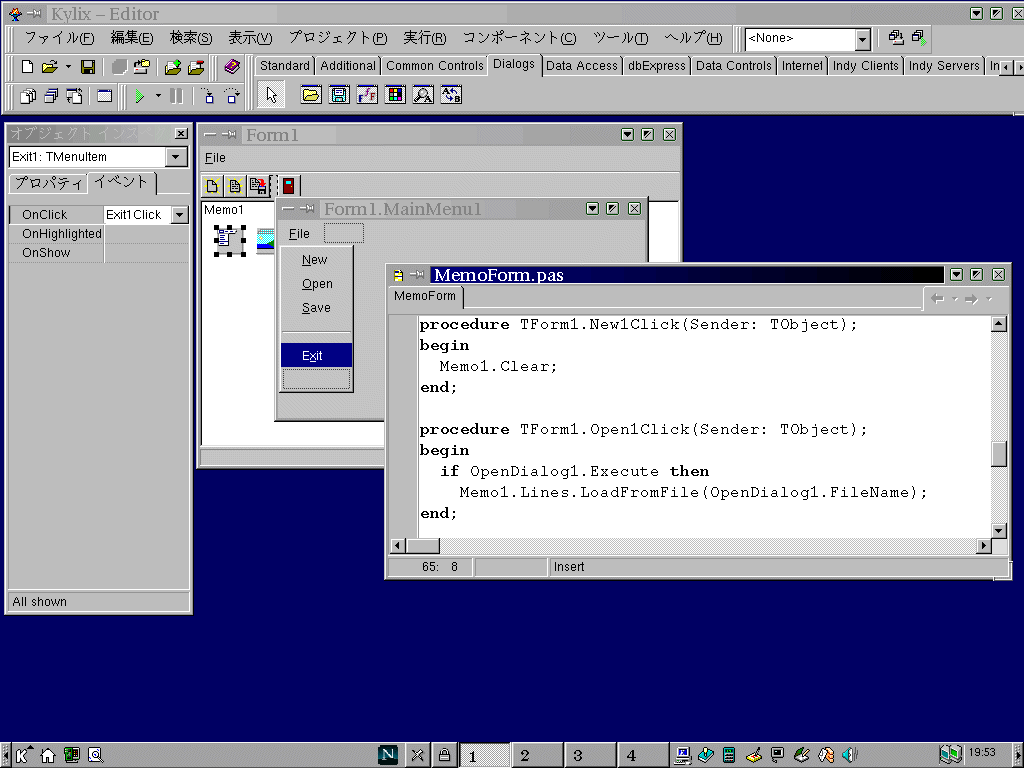The height and width of the screenshot is (768, 1024).
Task: Click Add file to project icon
Action: (172, 67)
